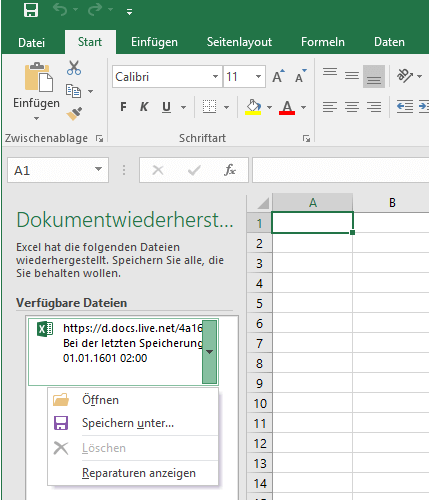
Task: Switch to the Einfügen ribbon tab
Action: pos(154,42)
